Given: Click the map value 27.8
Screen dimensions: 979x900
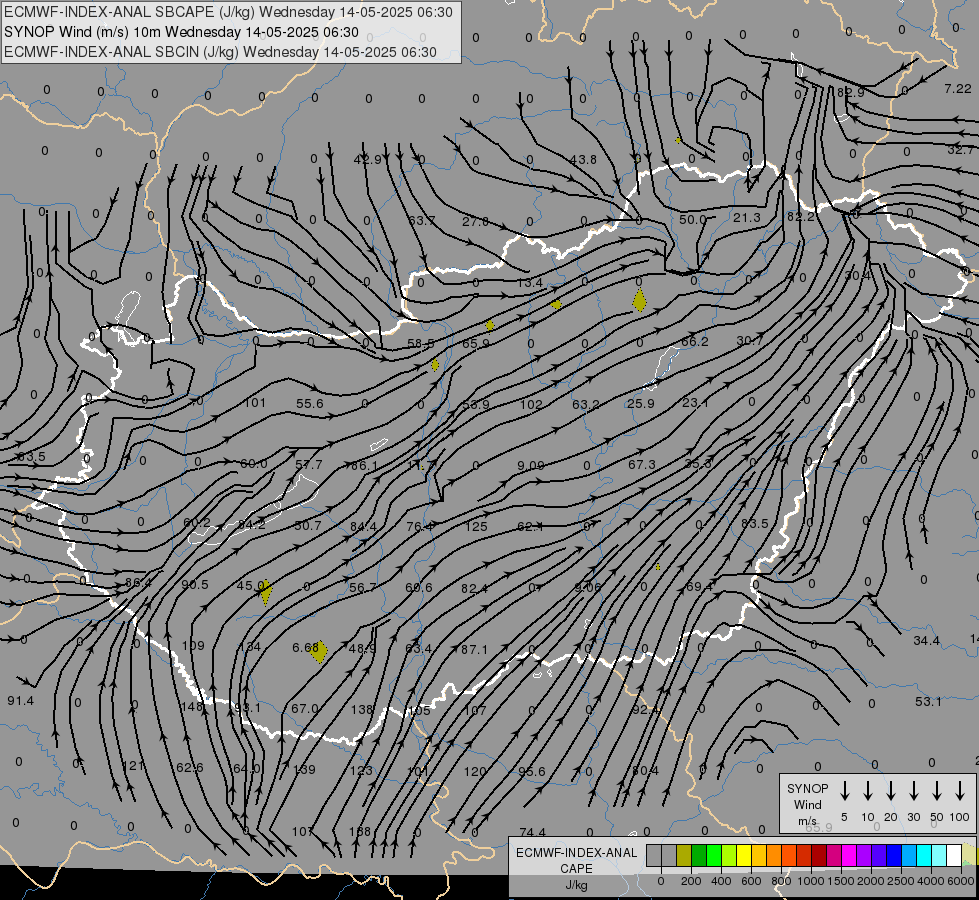Looking at the screenshot, I should [475, 221].
